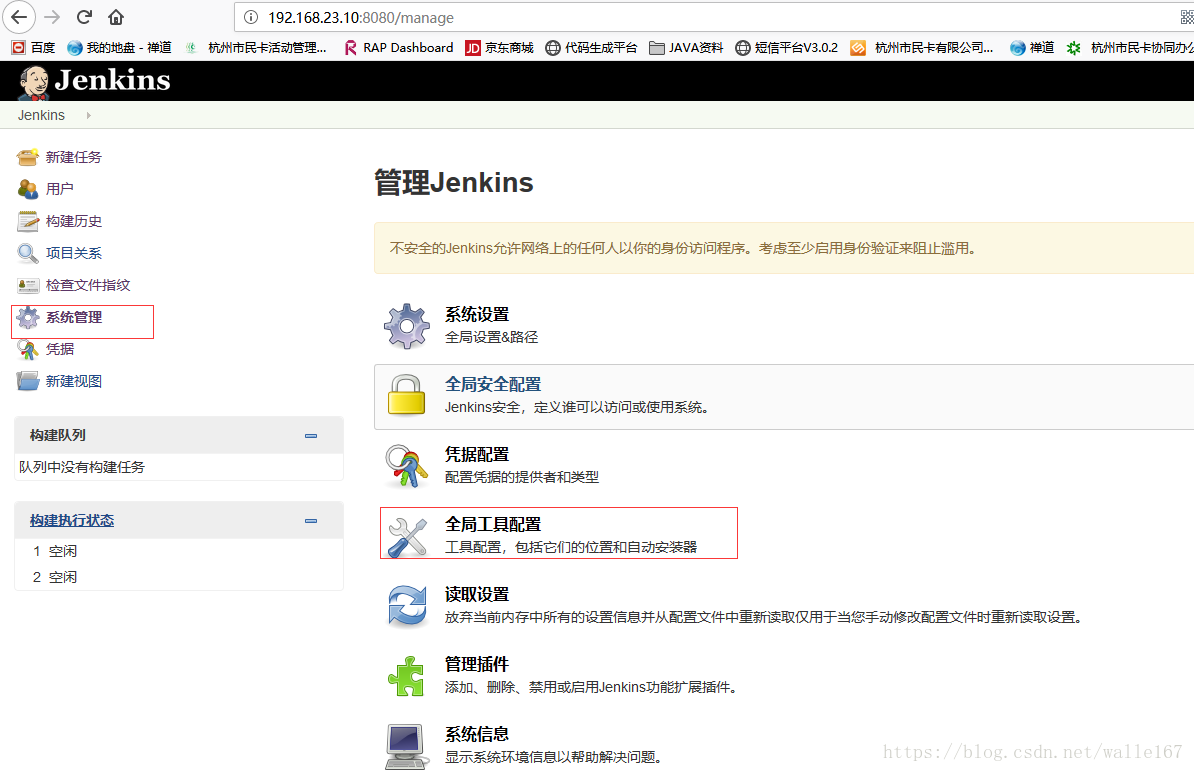1194x772 pixels.
Task: Open 用户 in the sidebar
Action: [x=59, y=189]
